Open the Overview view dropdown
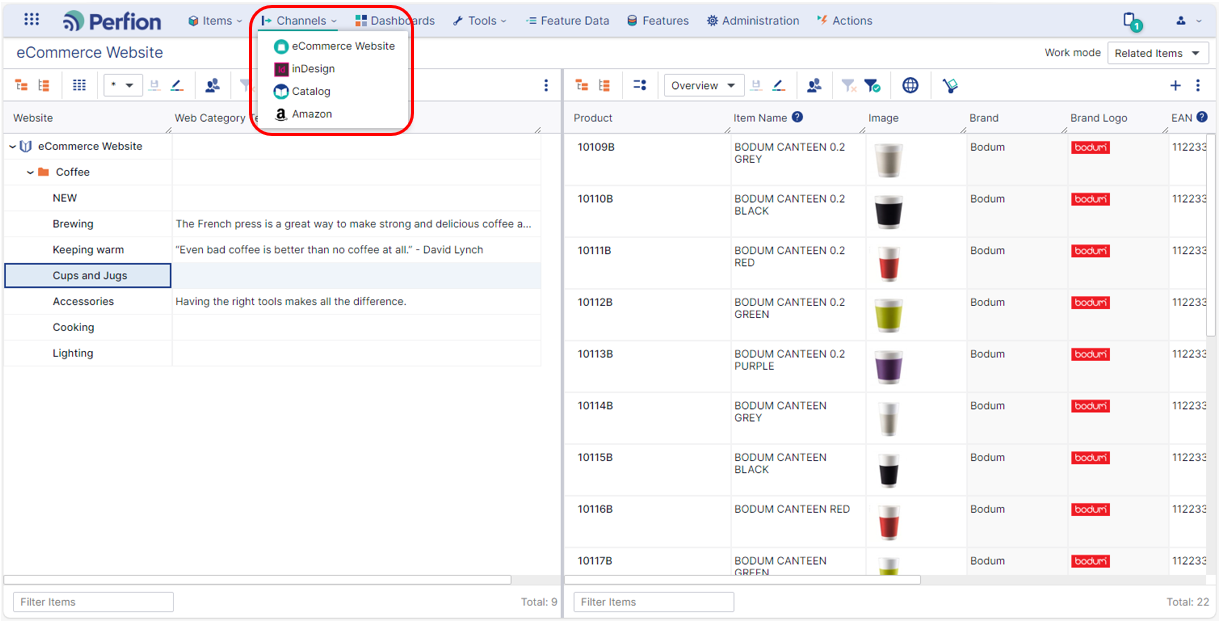The height and width of the screenshot is (621, 1222). [x=704, y=85]
